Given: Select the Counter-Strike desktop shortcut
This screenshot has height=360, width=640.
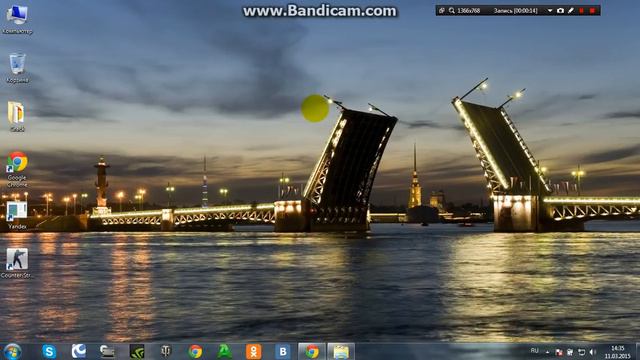Looking at the screenshot, I should (17, 263).
